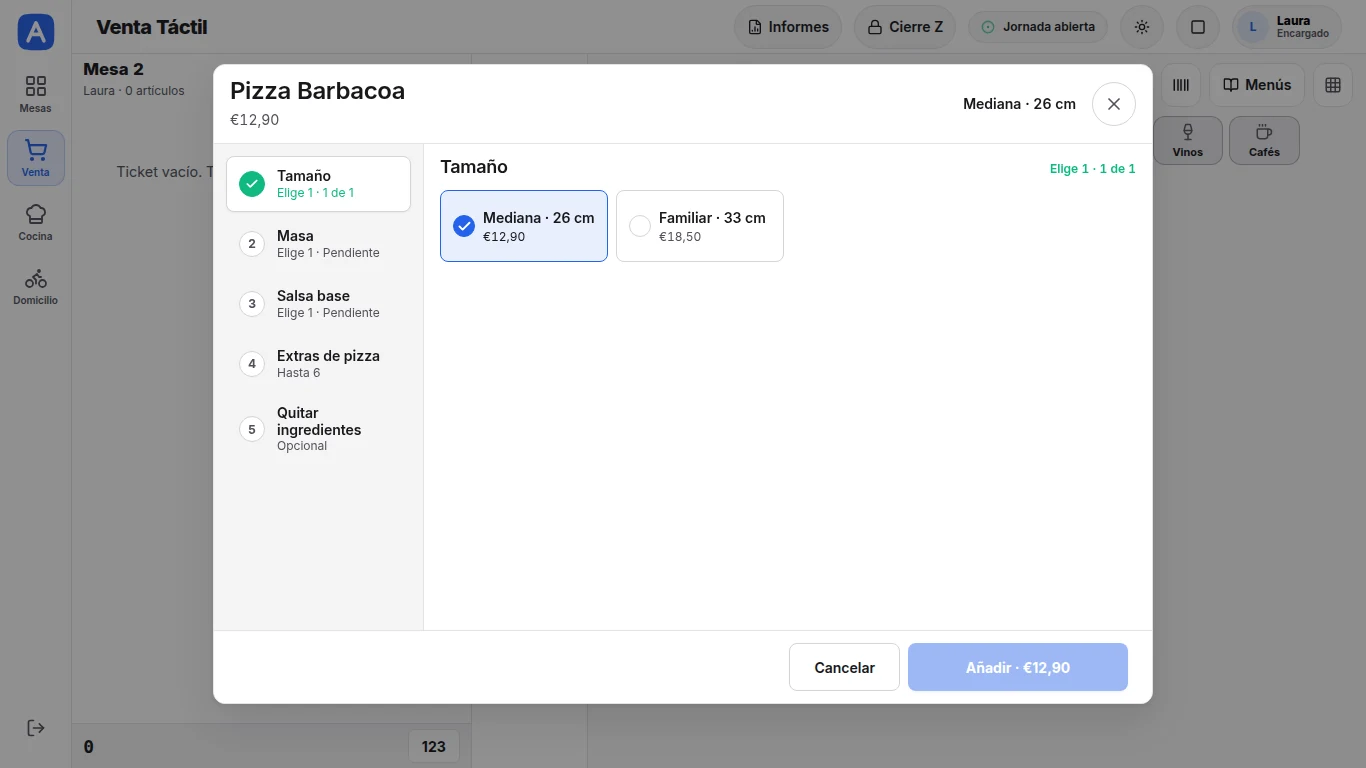Open the Informes reports

(788, 27)
